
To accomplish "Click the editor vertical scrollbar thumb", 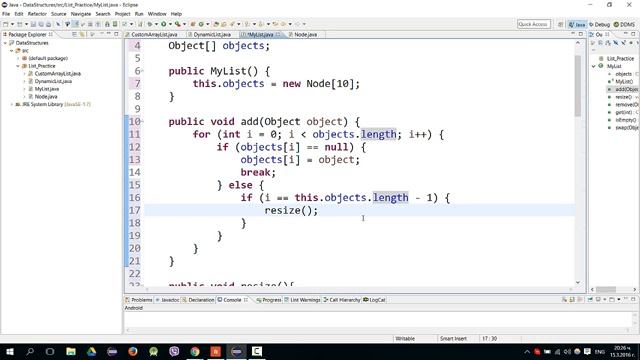I will point(578,86).
